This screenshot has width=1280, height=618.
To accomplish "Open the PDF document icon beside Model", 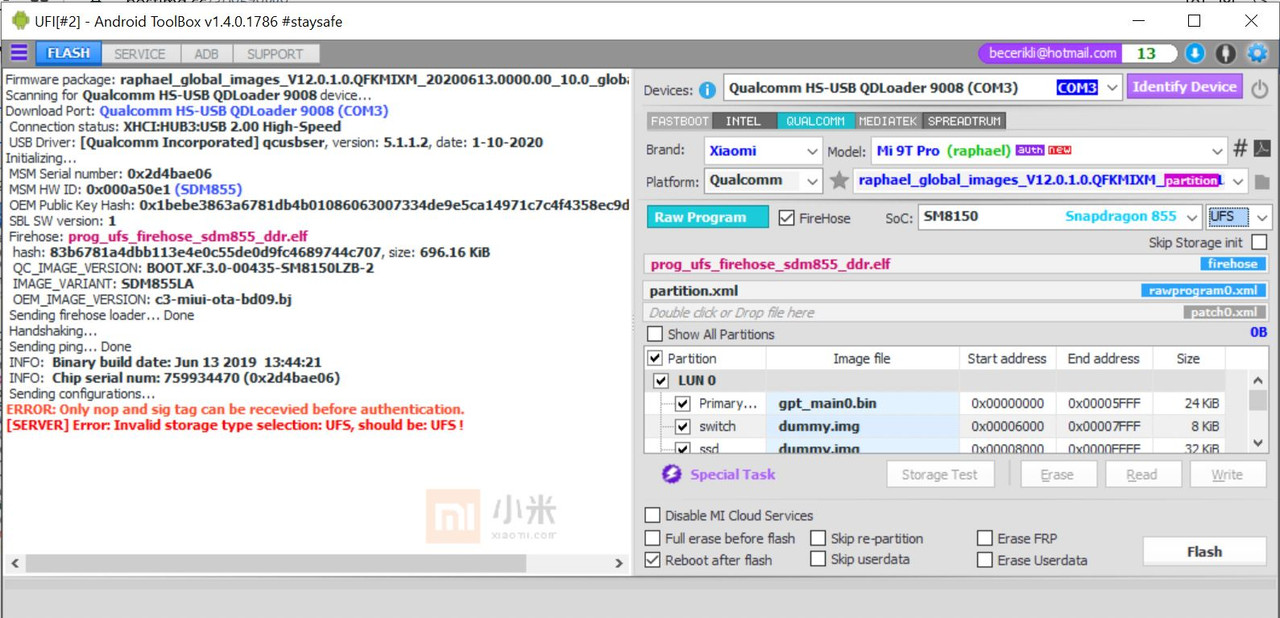I will point(1262,150).
